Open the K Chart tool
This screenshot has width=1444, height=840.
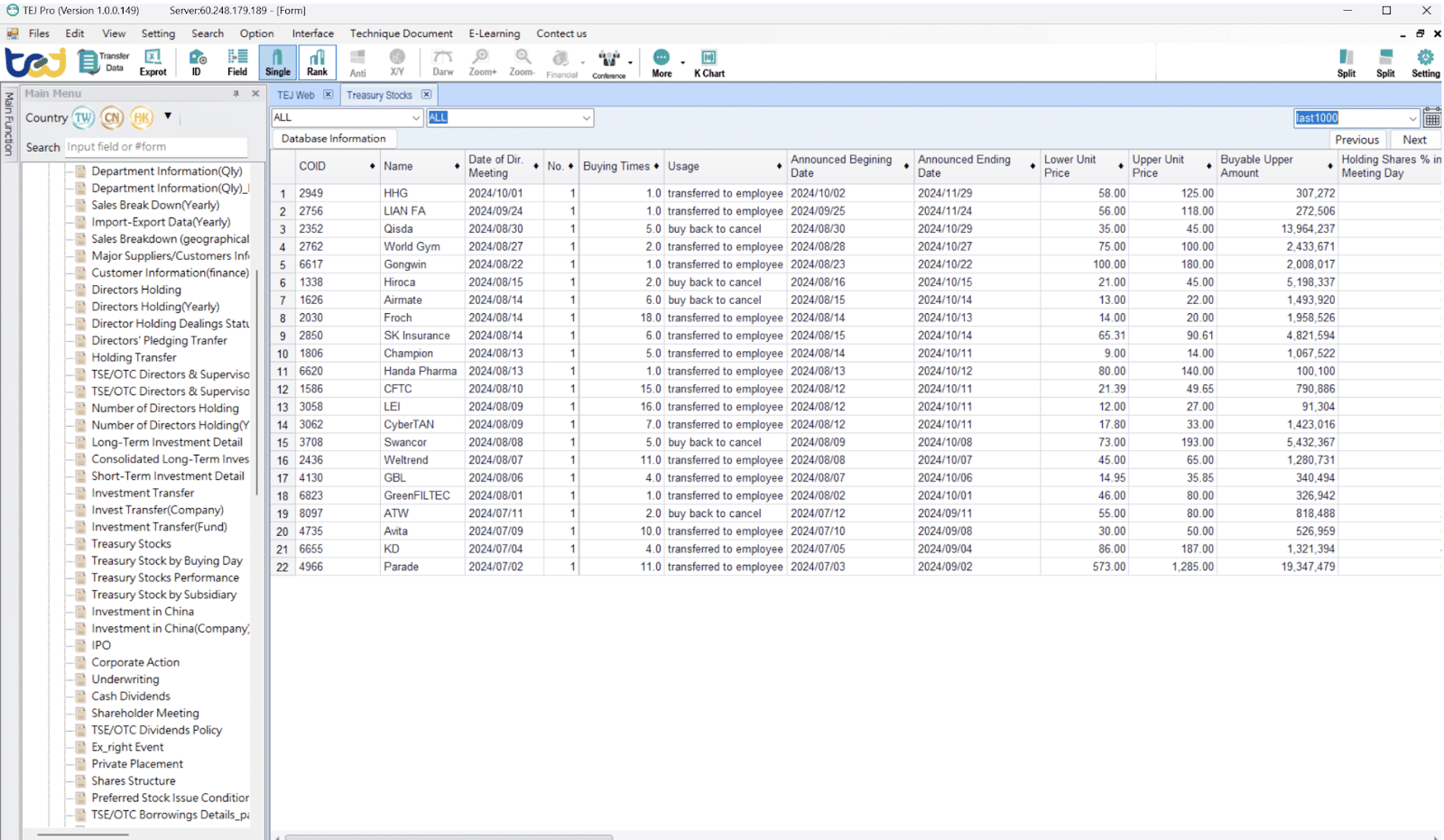click(x=708, y=61)
